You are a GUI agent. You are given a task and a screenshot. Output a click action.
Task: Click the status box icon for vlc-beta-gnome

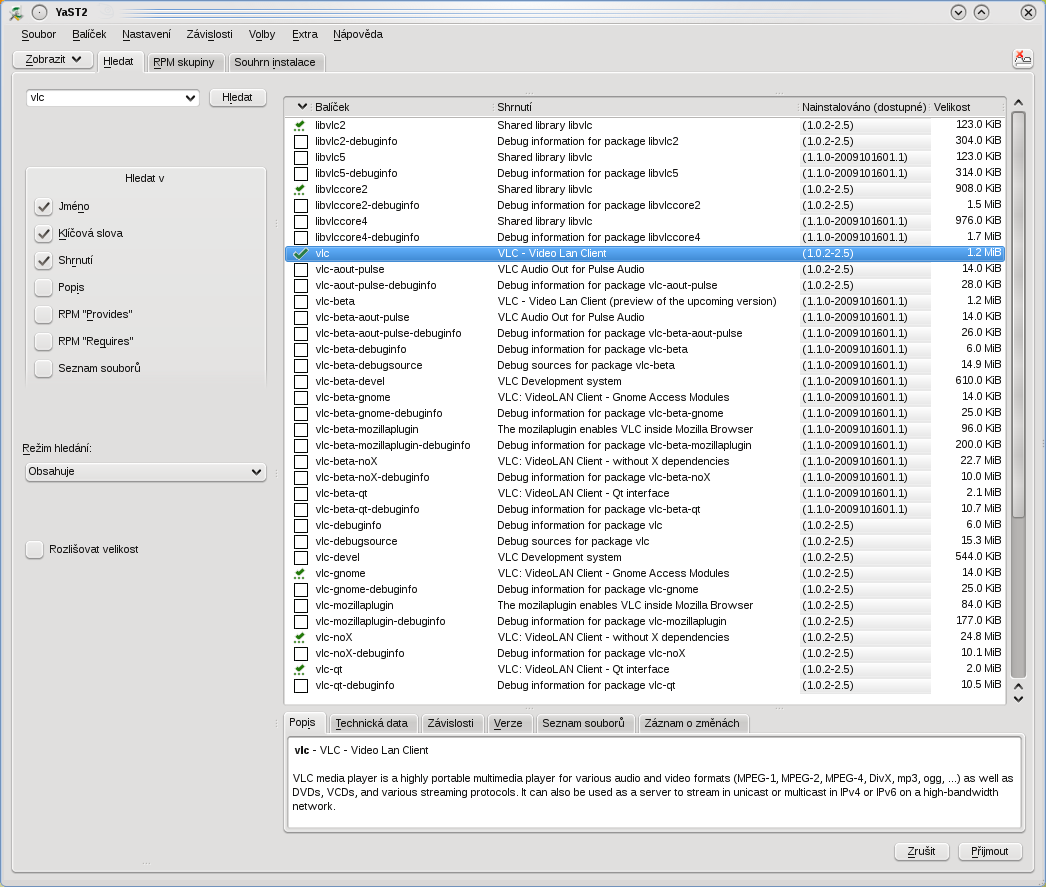pyautogui.click(x=301, y=397)
